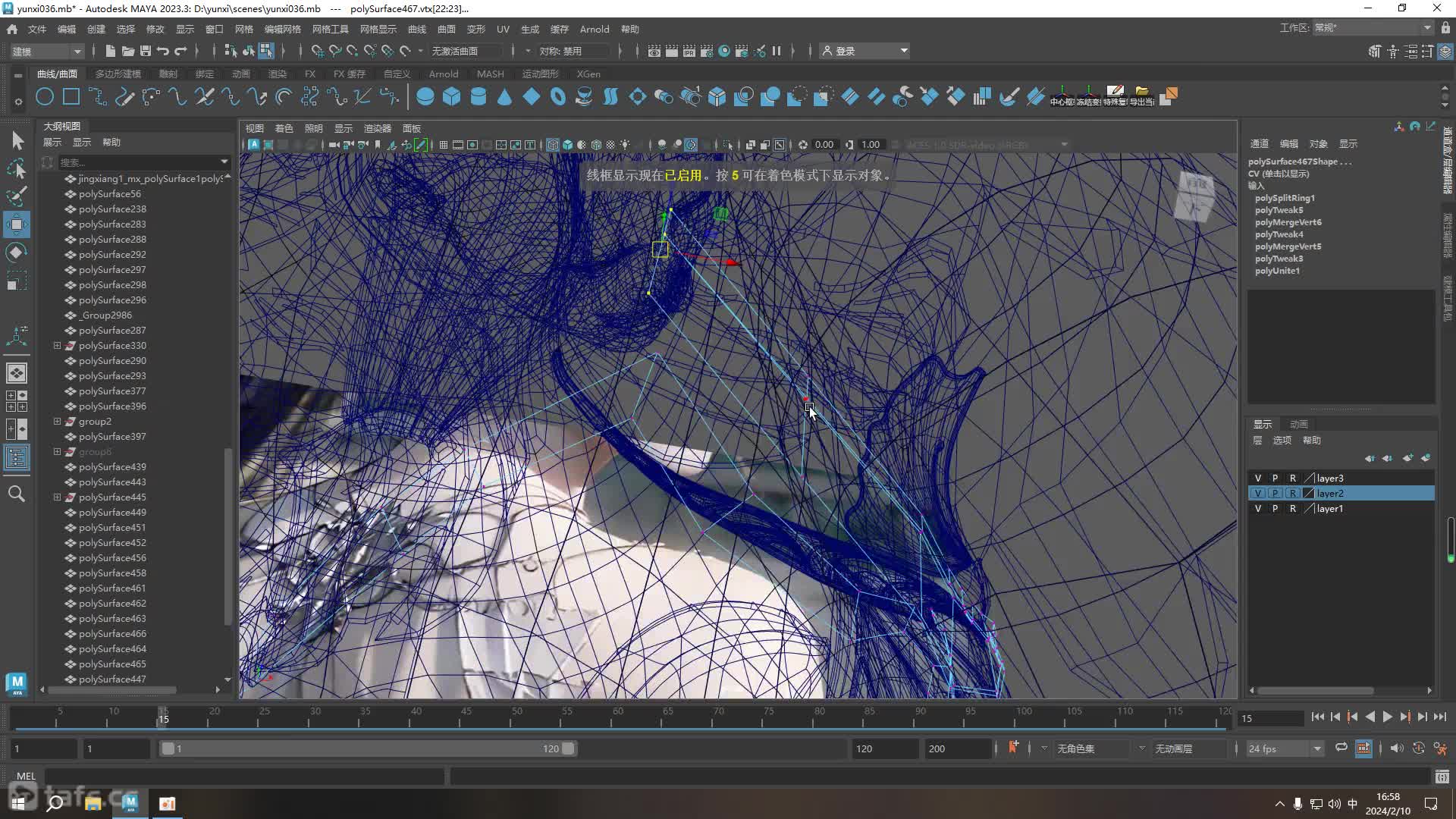Toggle reference R state of layer3
This screenshot has height=819, width=1456.
[x=1293, y=479]
